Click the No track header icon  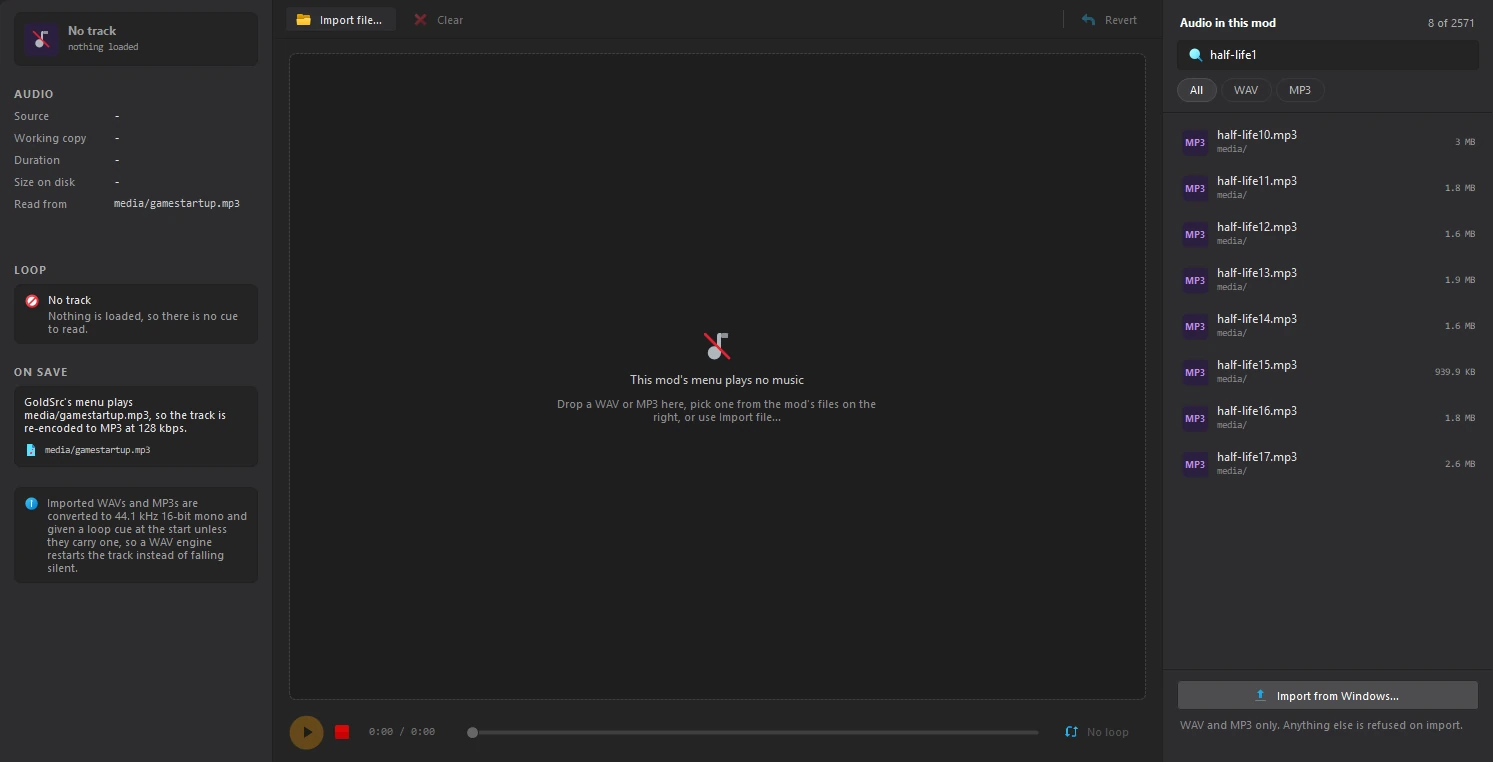[41, 39]
